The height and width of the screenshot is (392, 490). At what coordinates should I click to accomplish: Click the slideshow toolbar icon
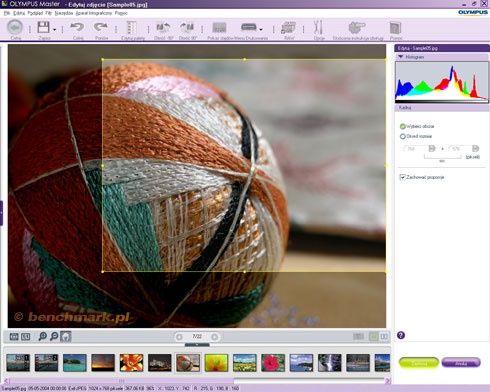click(x=219, y=28)
